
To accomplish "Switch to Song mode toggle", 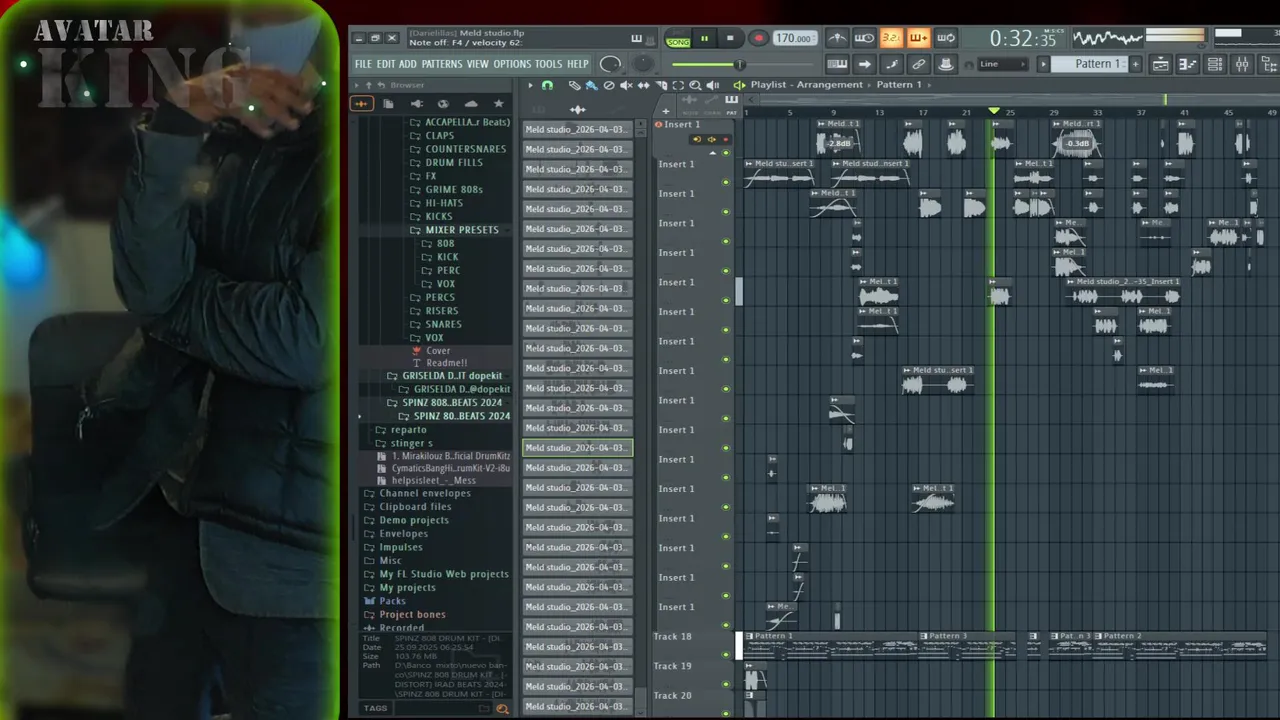I will [678, 41].
